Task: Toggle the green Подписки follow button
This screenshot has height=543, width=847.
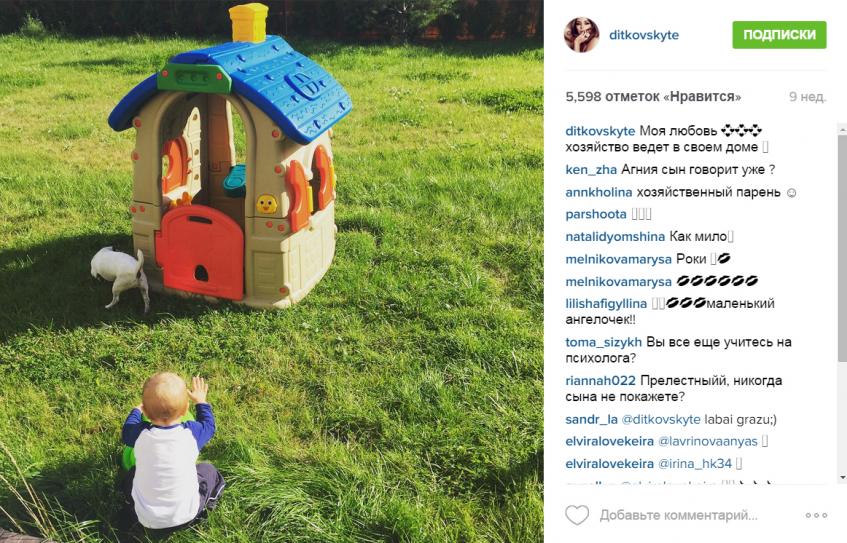Action: pos(779,35)
